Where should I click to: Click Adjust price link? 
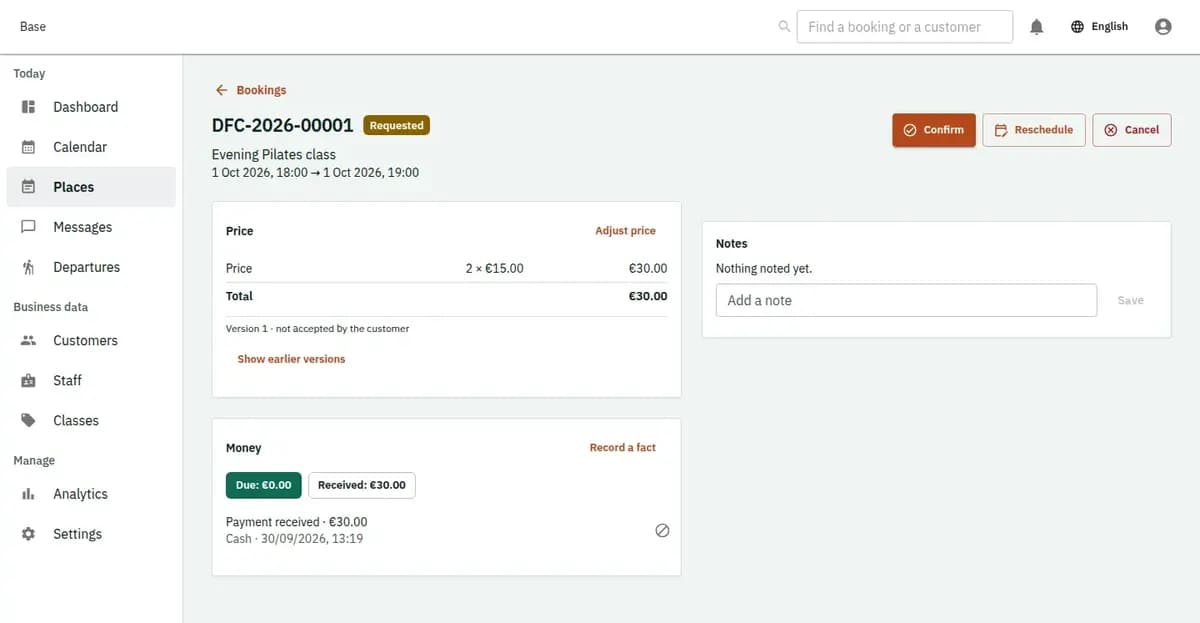click(626, 231)
